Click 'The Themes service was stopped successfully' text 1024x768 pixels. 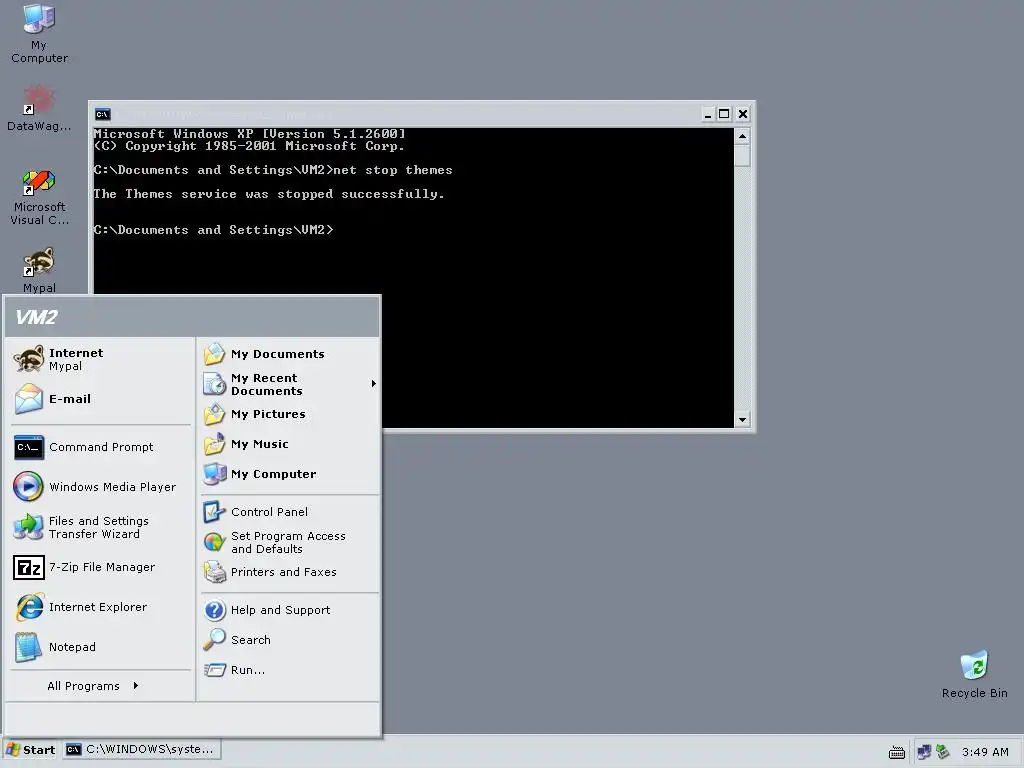point(269,194)
